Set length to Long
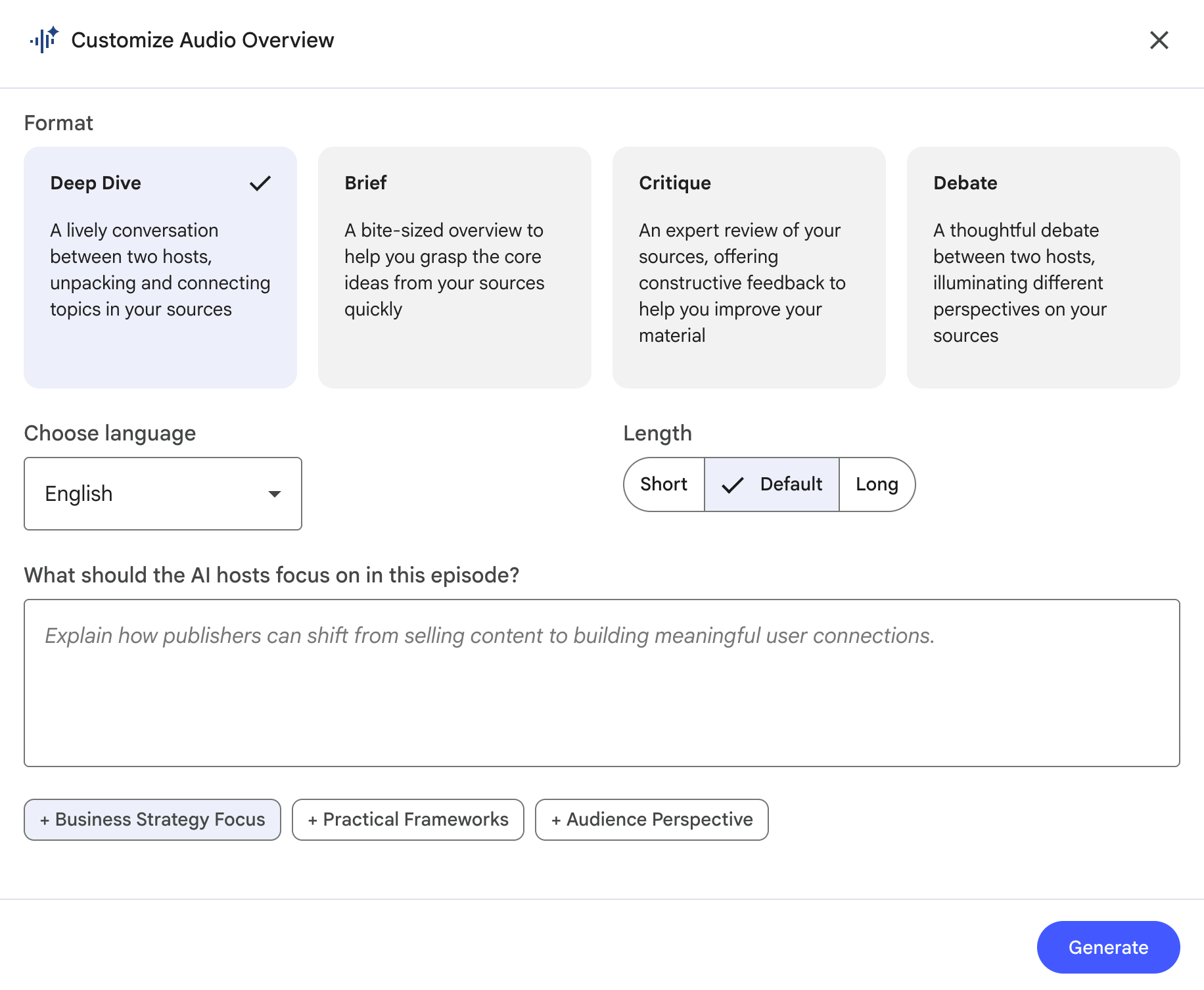Viewport: 1204px width, 990px height. (x=877, y=484)
